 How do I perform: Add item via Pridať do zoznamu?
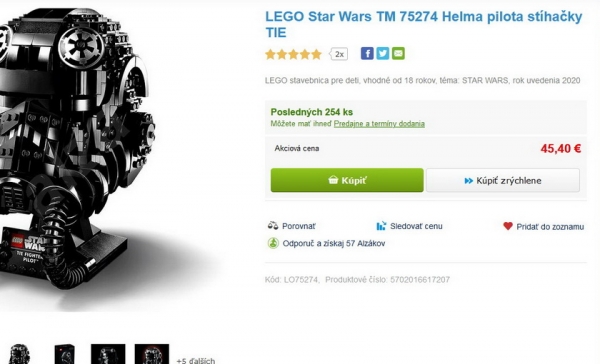pyautogui.click(x=550, y=227)
